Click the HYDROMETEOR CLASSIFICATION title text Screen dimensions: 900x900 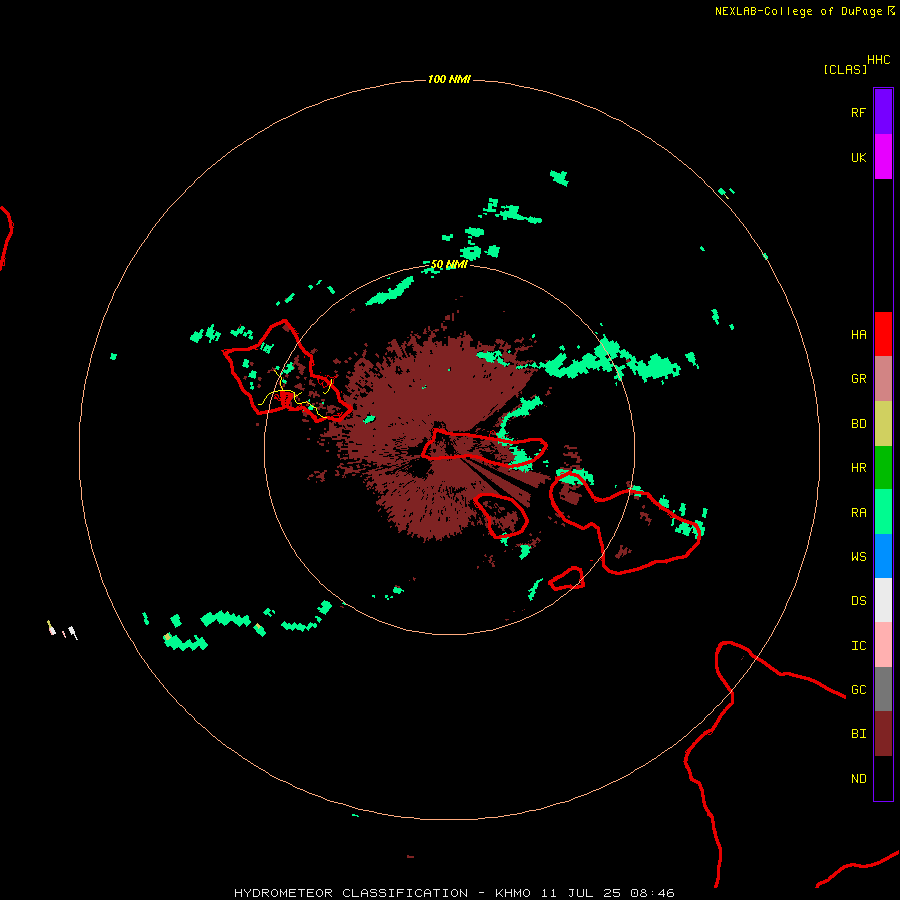pyautogui.click(x=351, y=893)
